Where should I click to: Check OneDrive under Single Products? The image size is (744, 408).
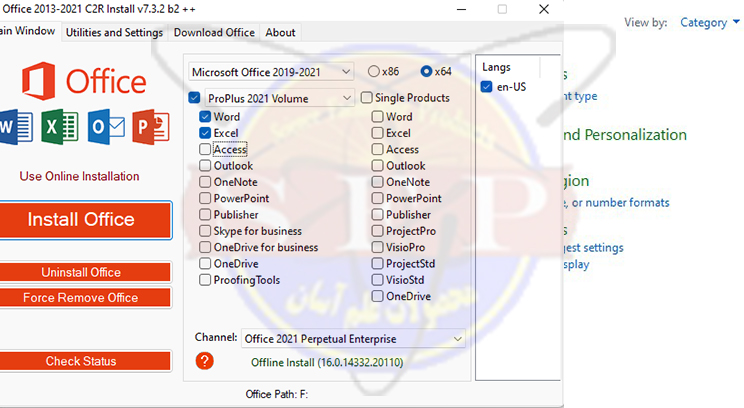[x=377, y=296]
